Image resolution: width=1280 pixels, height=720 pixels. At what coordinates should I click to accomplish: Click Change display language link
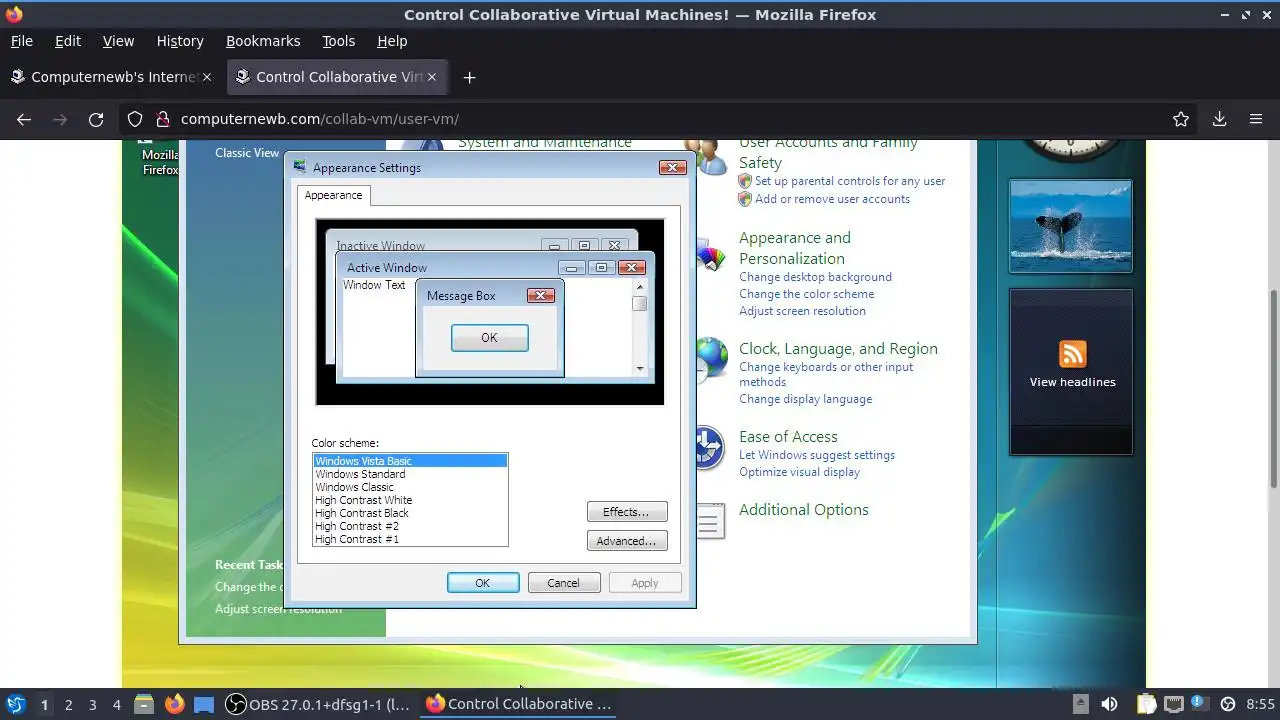coord(805,399)
